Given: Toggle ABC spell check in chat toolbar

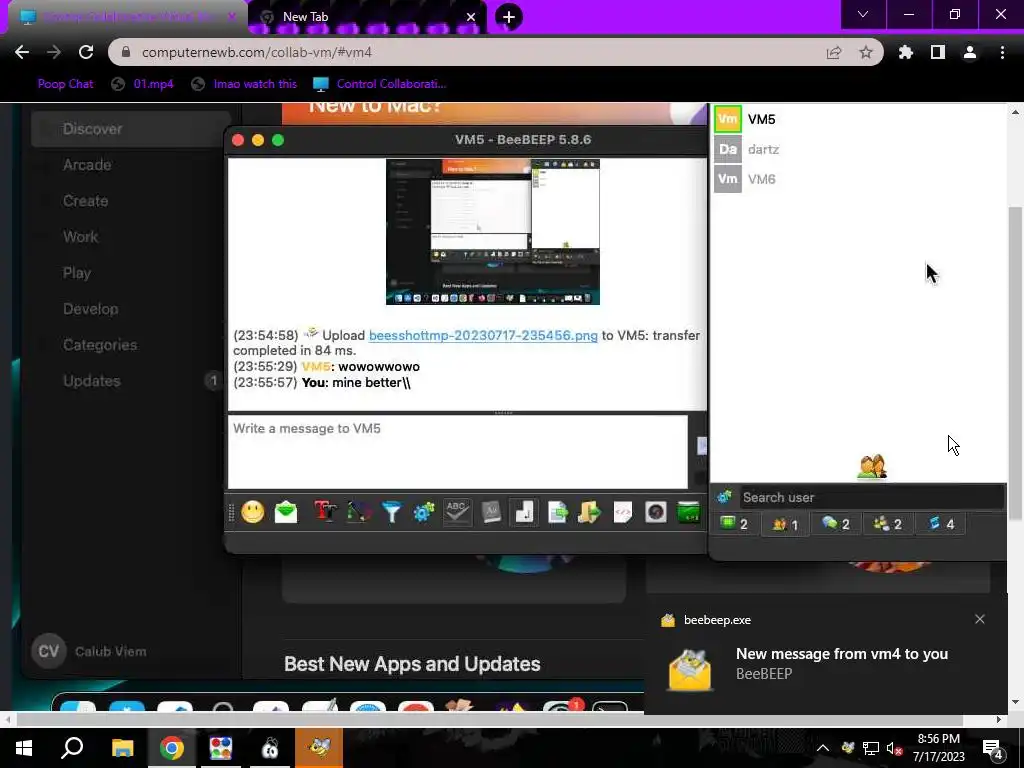Looking at the screenshot, I should [x=457, y=512].
